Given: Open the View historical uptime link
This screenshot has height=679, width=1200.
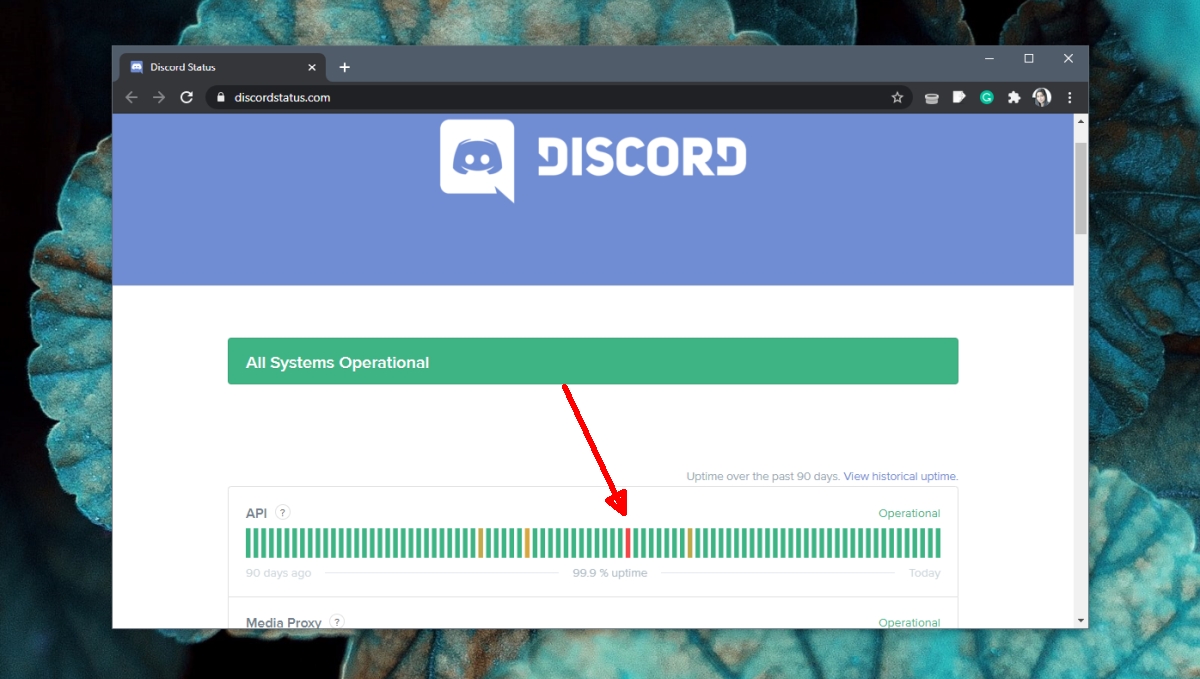Looking at the screenshot, I should [x=901, y=476].
